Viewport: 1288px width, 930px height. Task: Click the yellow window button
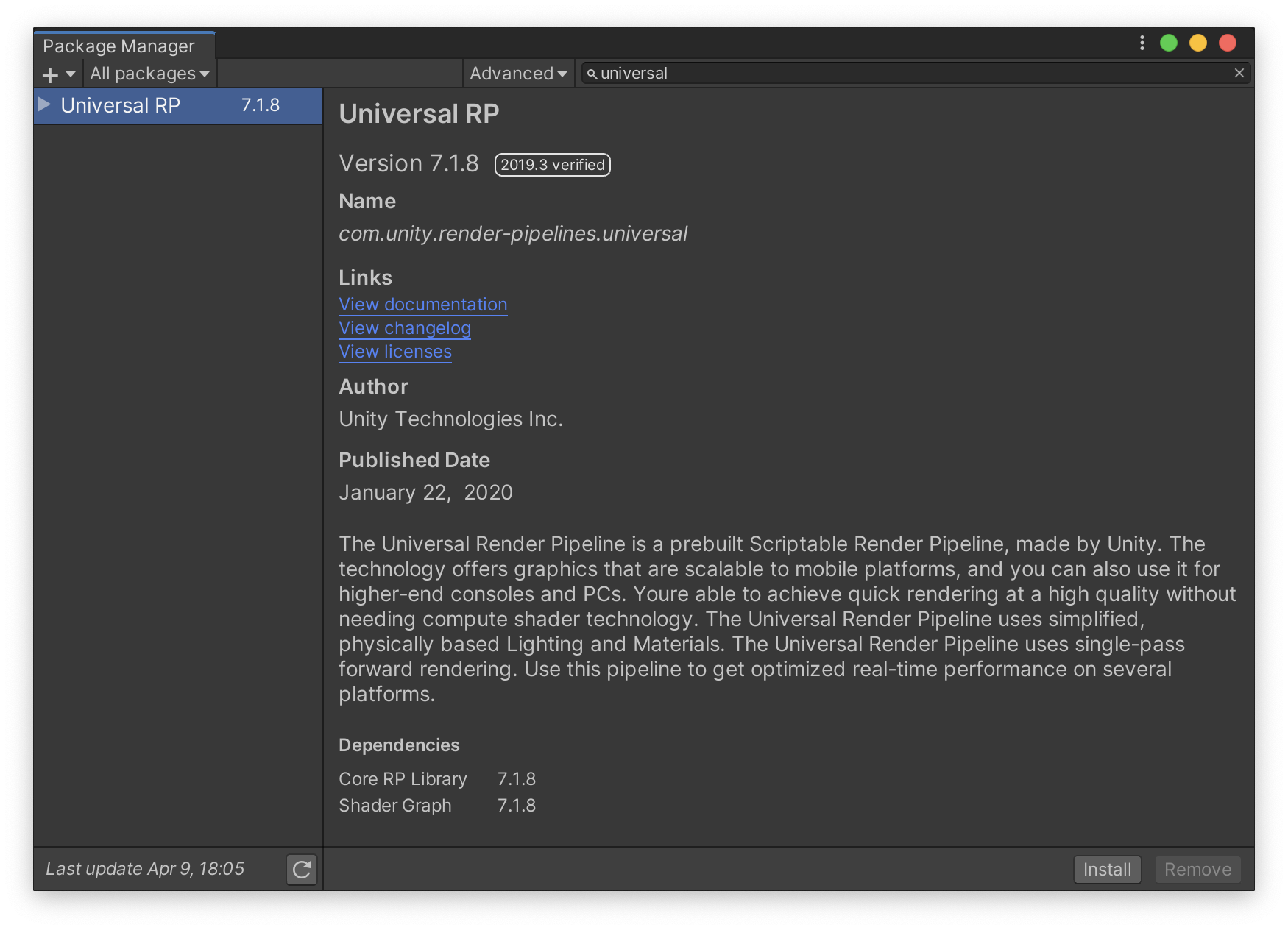pos(1198,43)
